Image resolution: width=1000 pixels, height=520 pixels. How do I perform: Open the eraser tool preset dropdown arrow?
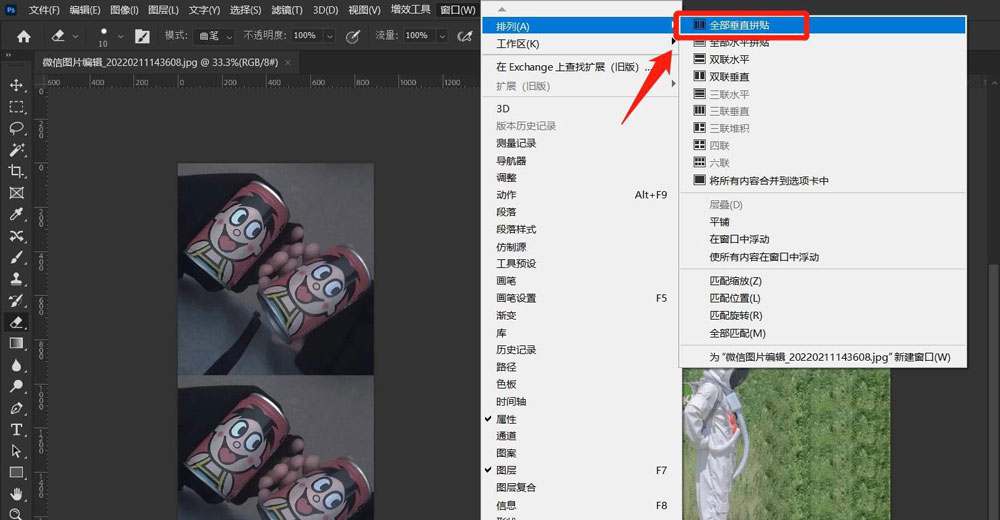point(75,36)
